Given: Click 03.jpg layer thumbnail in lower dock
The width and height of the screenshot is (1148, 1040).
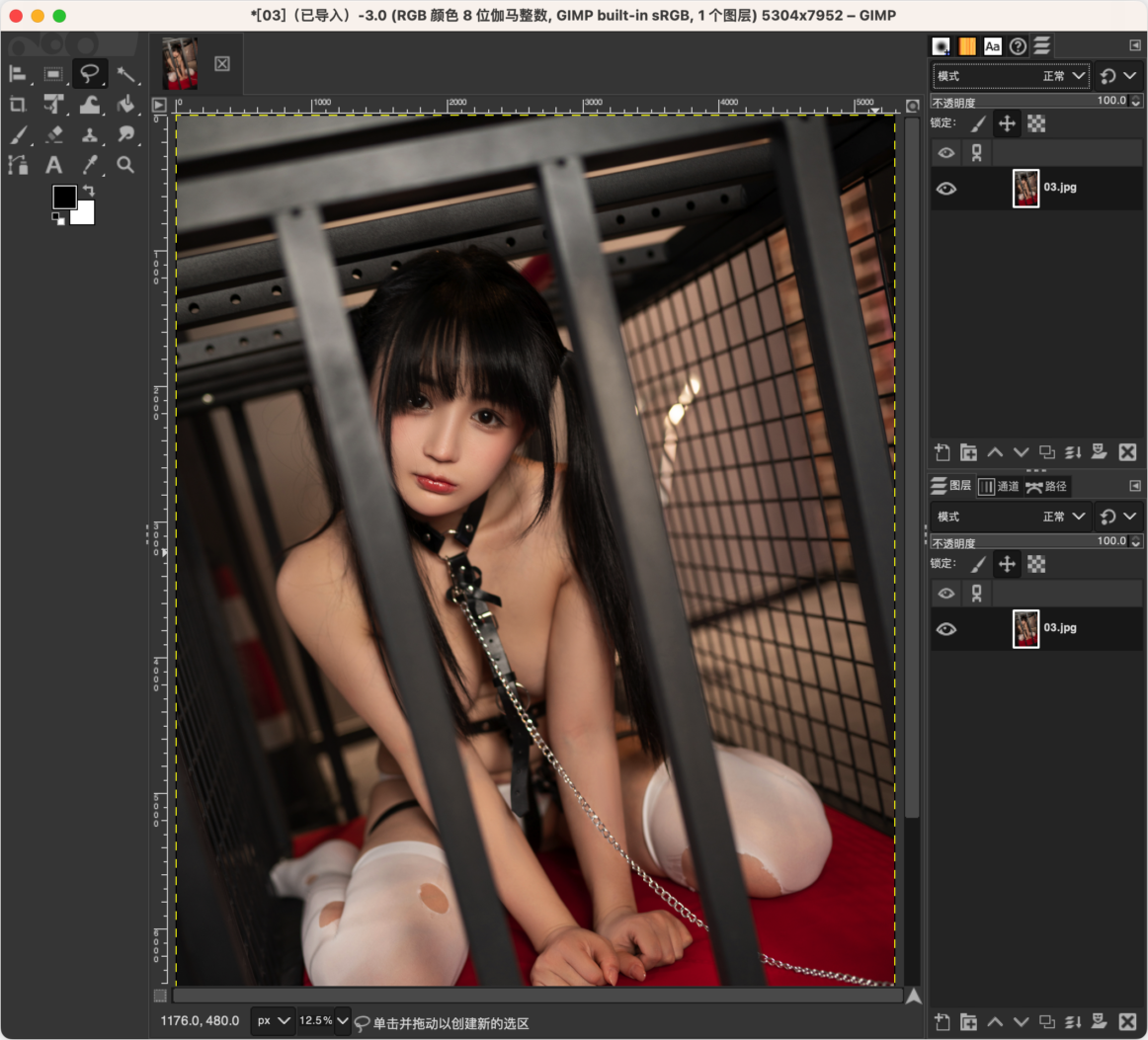Looking at the screenshot, I should [1025, 629].
